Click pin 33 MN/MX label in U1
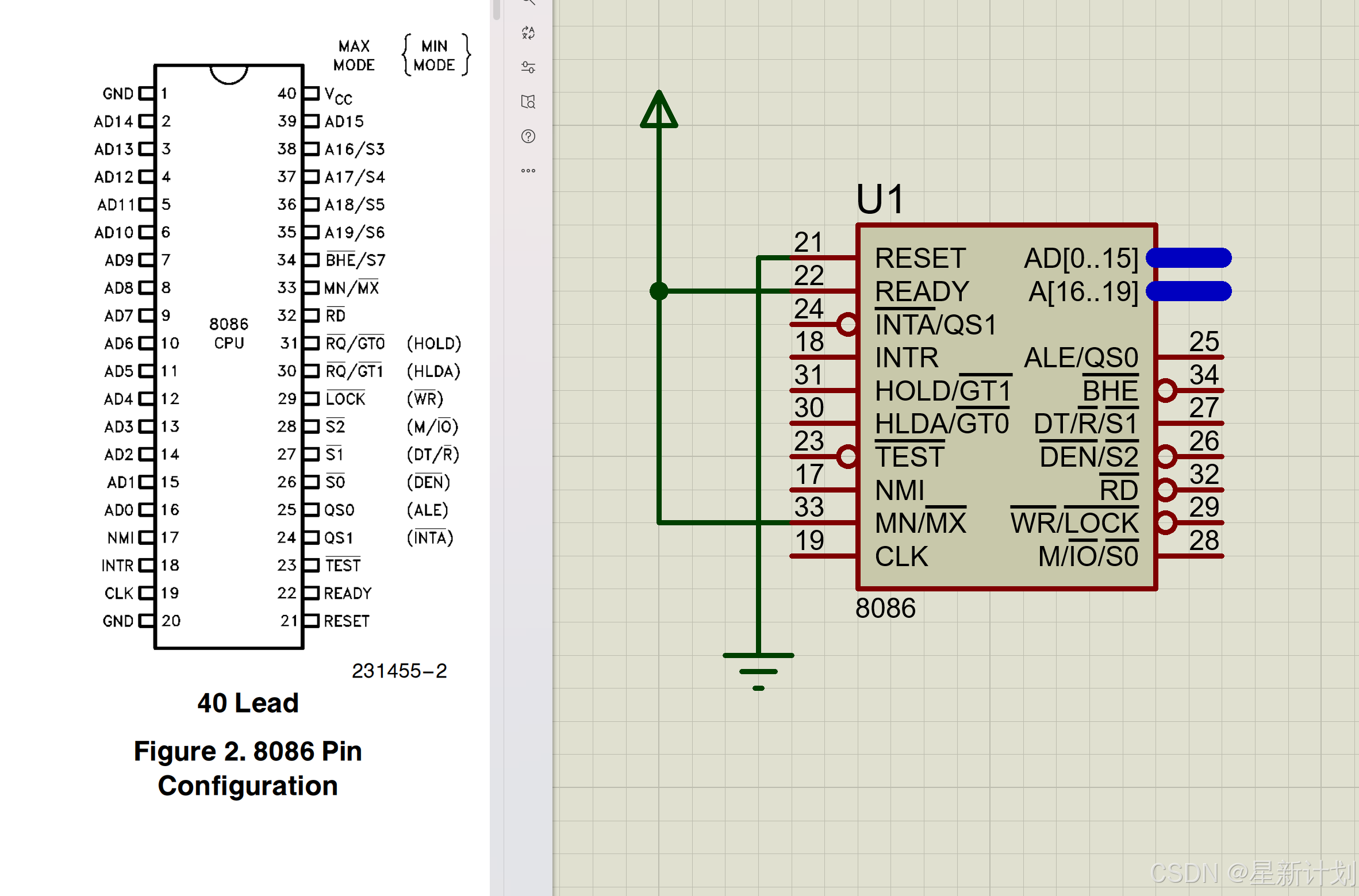This screenshot has width=1359, height=896. pyautogui.click(x=920, y=523)
